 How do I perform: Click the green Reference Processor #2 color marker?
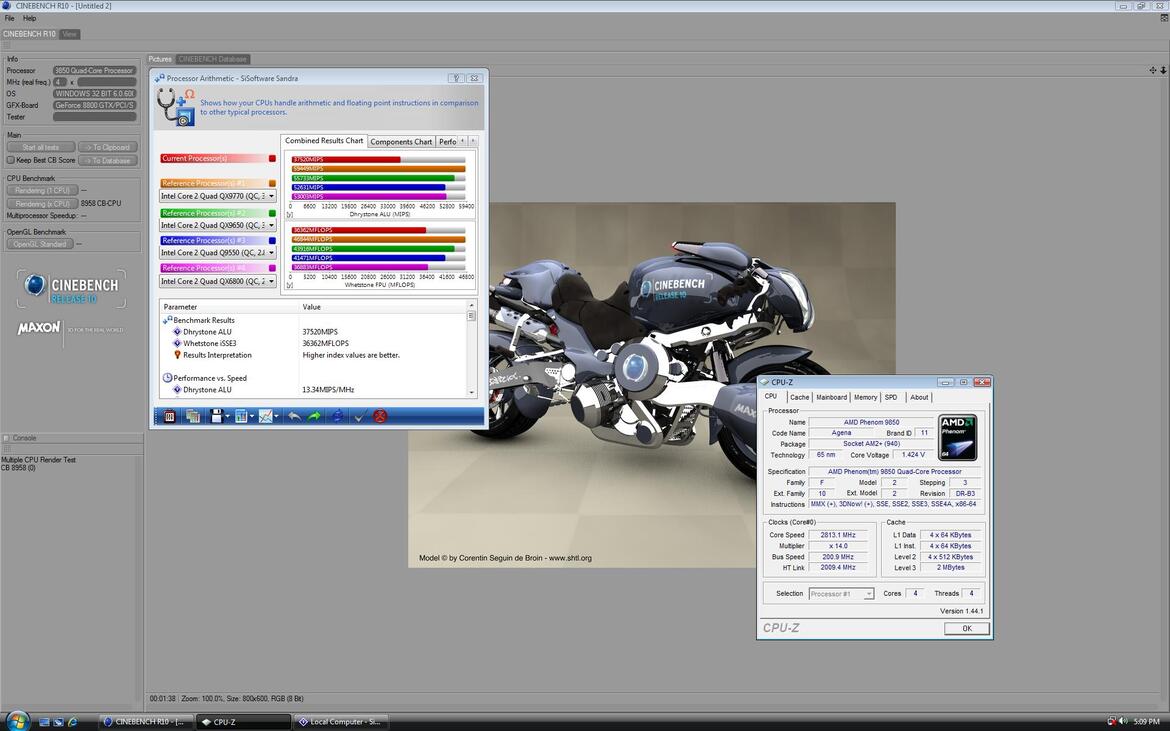[x=272, y=213]
